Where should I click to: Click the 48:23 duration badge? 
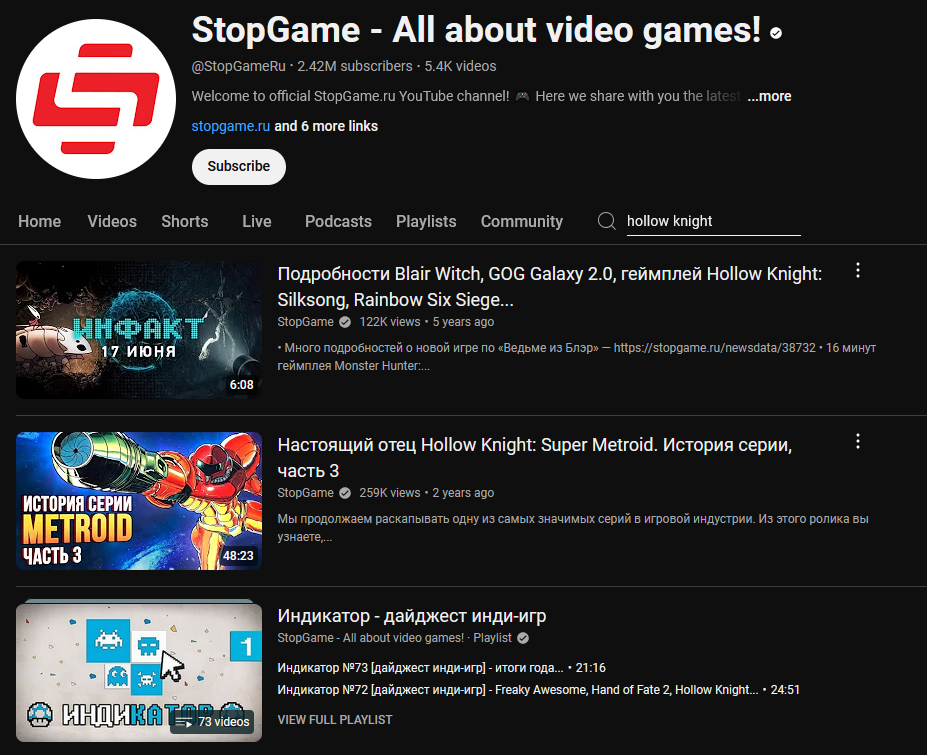point(238,556)
